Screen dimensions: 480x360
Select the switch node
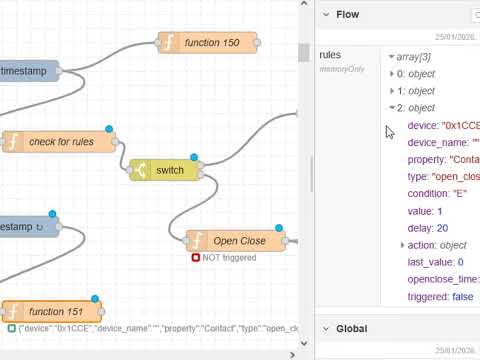(x=165, y=170)
